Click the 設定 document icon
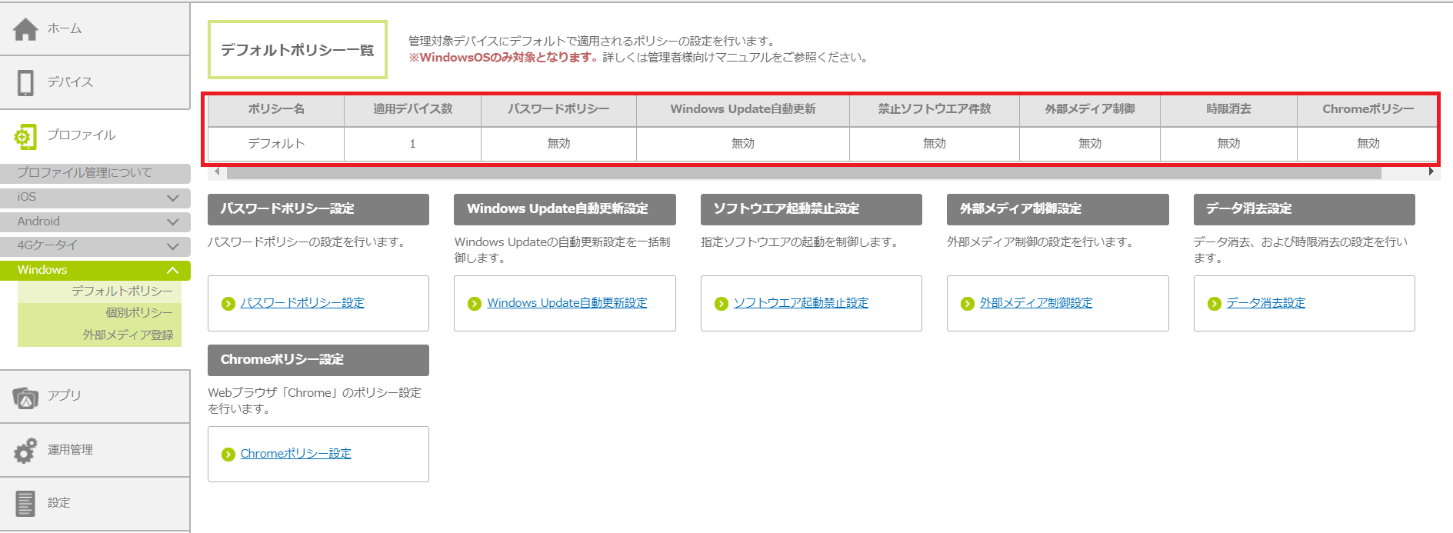Image resolution: width=1453 pixels, height=533 pixels. point(26,503)
